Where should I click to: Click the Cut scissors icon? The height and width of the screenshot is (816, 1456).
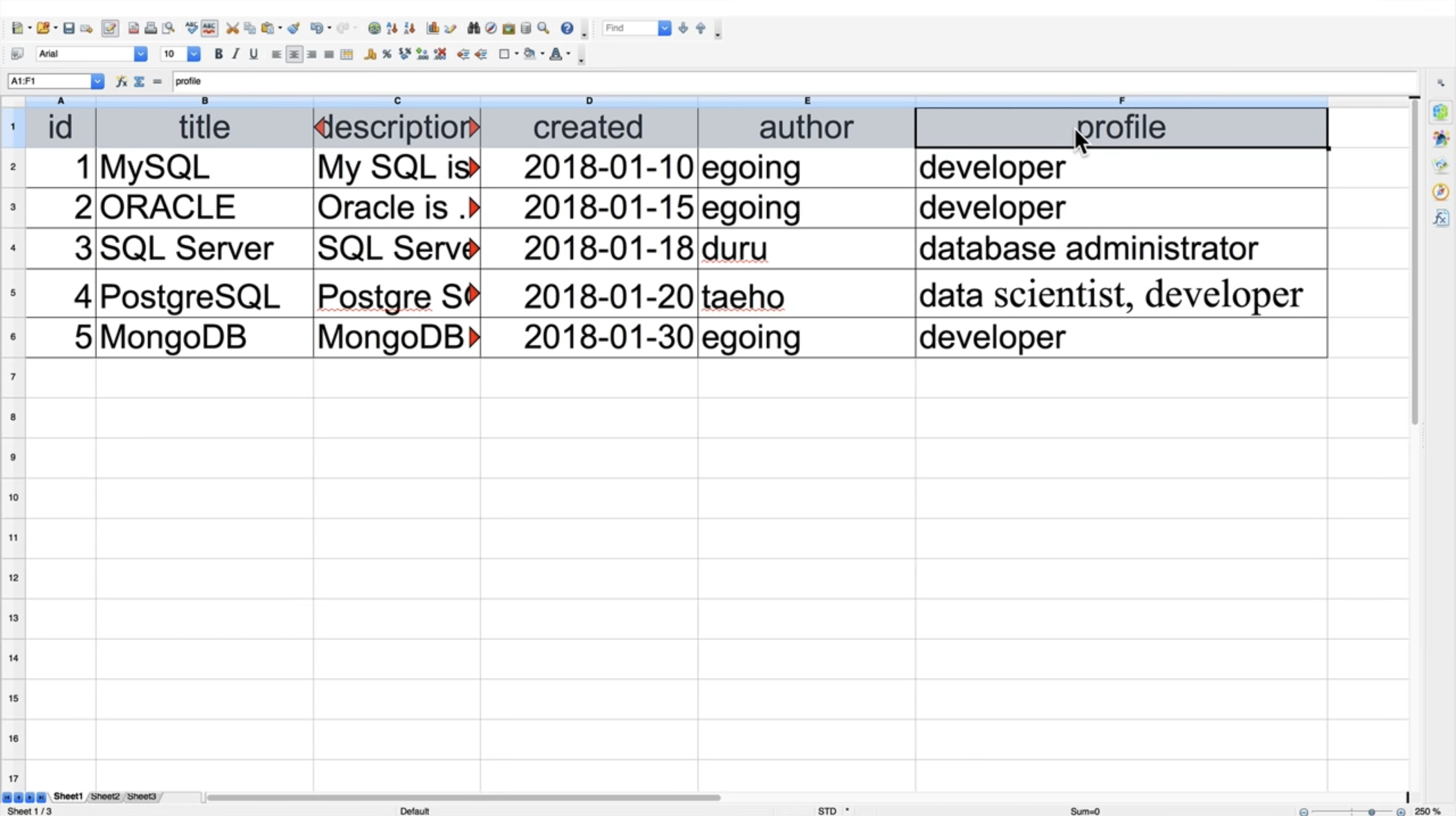232,28
